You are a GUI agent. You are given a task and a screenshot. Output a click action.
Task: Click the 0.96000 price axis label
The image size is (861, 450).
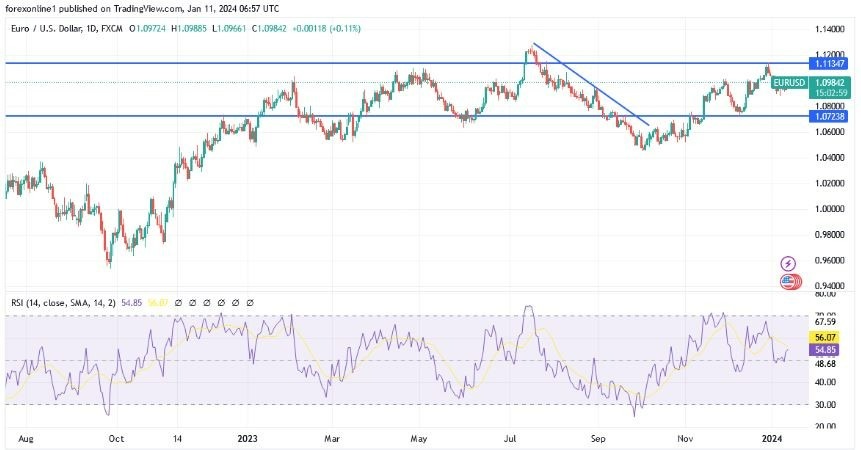(830, 261)
